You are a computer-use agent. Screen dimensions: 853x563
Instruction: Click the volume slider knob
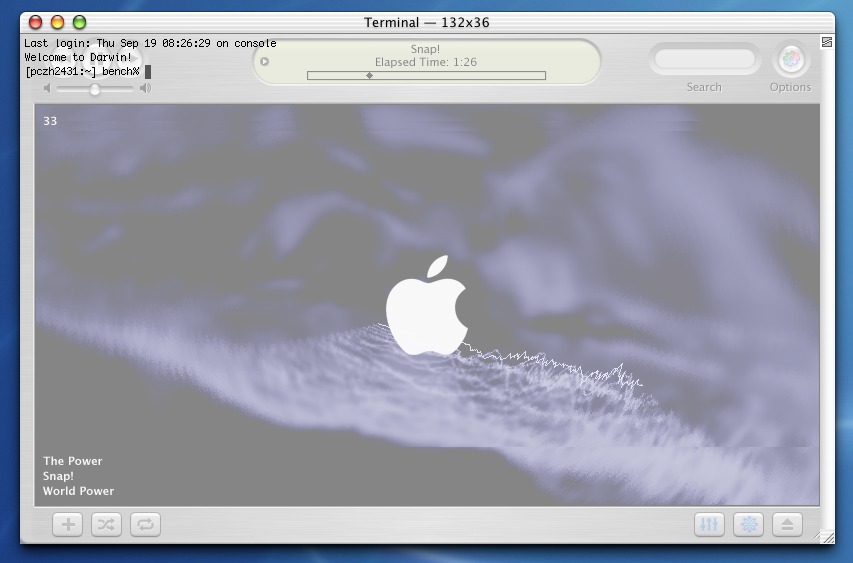[x=95, y=89]
